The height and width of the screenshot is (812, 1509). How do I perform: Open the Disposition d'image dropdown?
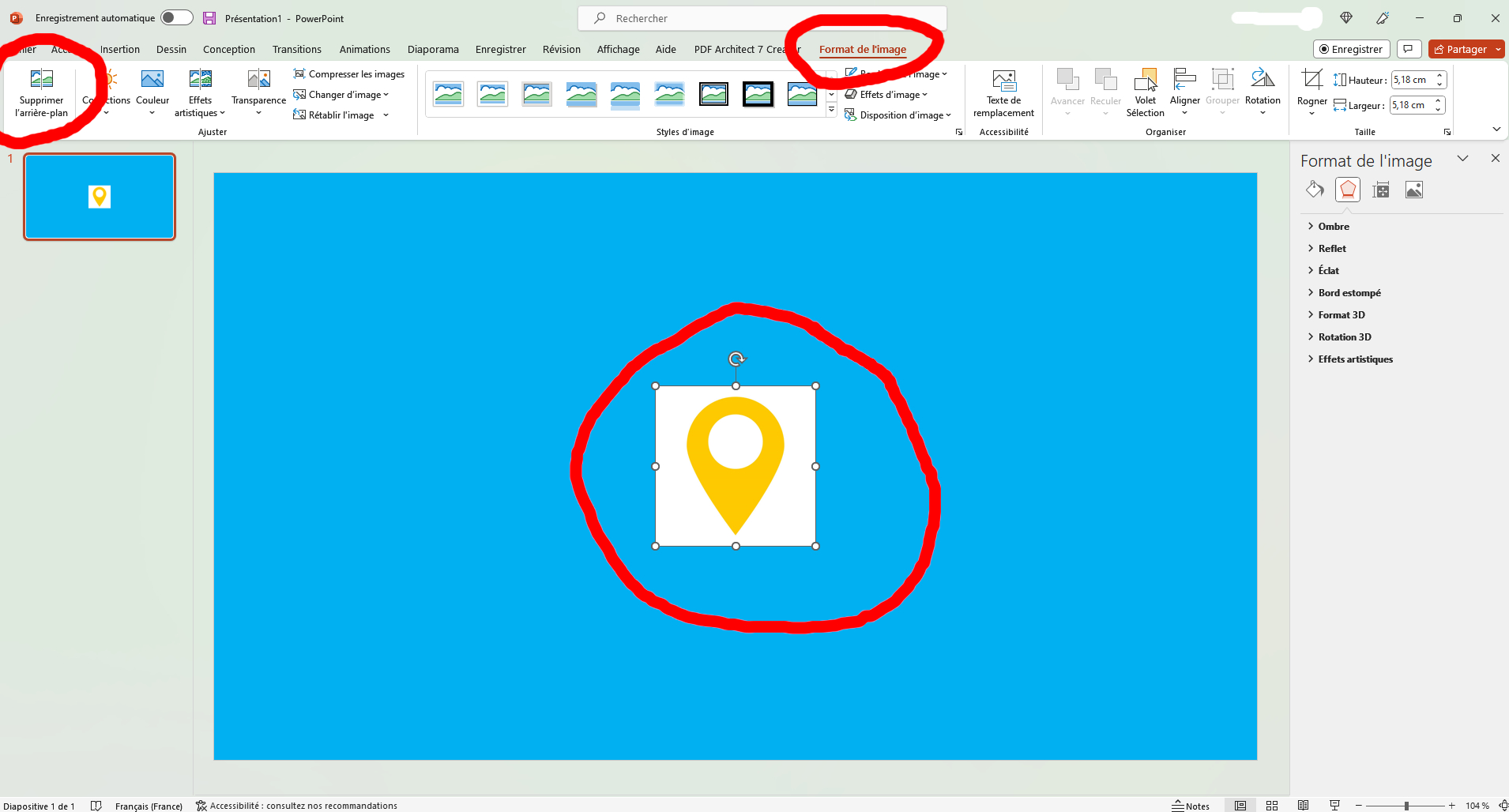[899, 115]
